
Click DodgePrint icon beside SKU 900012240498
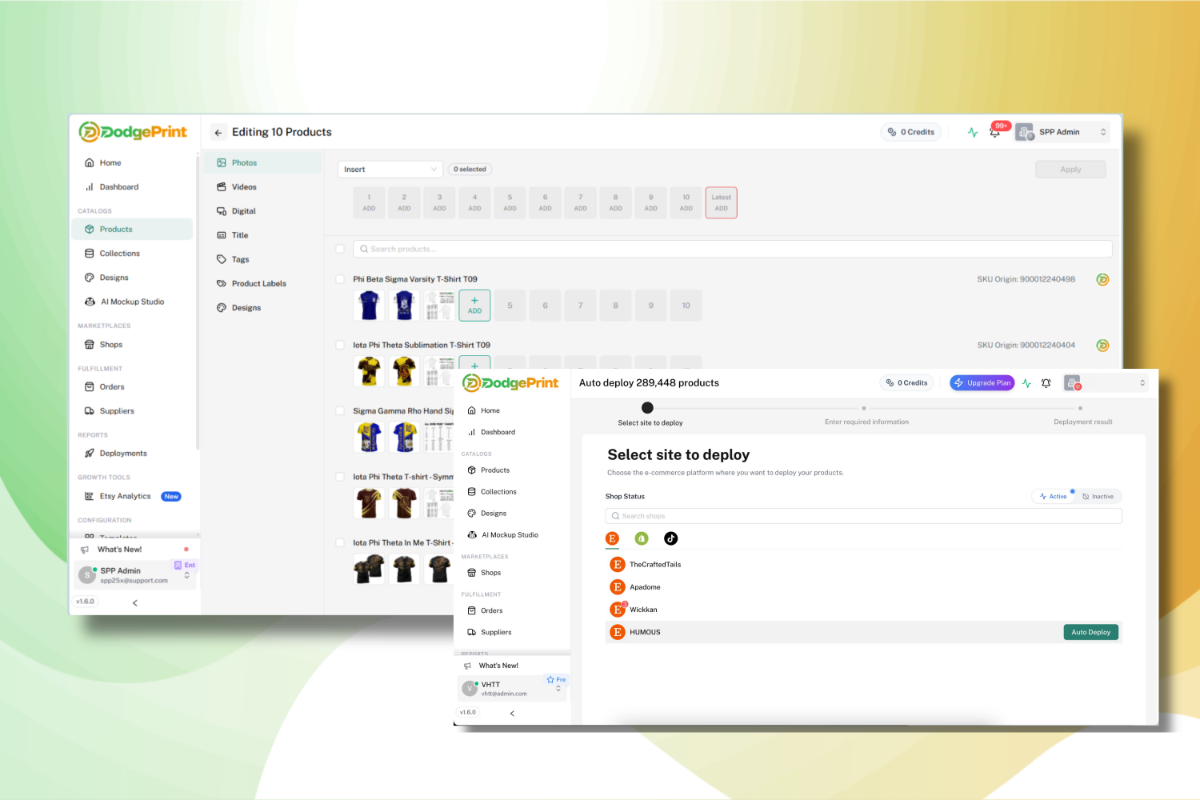tap(1102, 279)
